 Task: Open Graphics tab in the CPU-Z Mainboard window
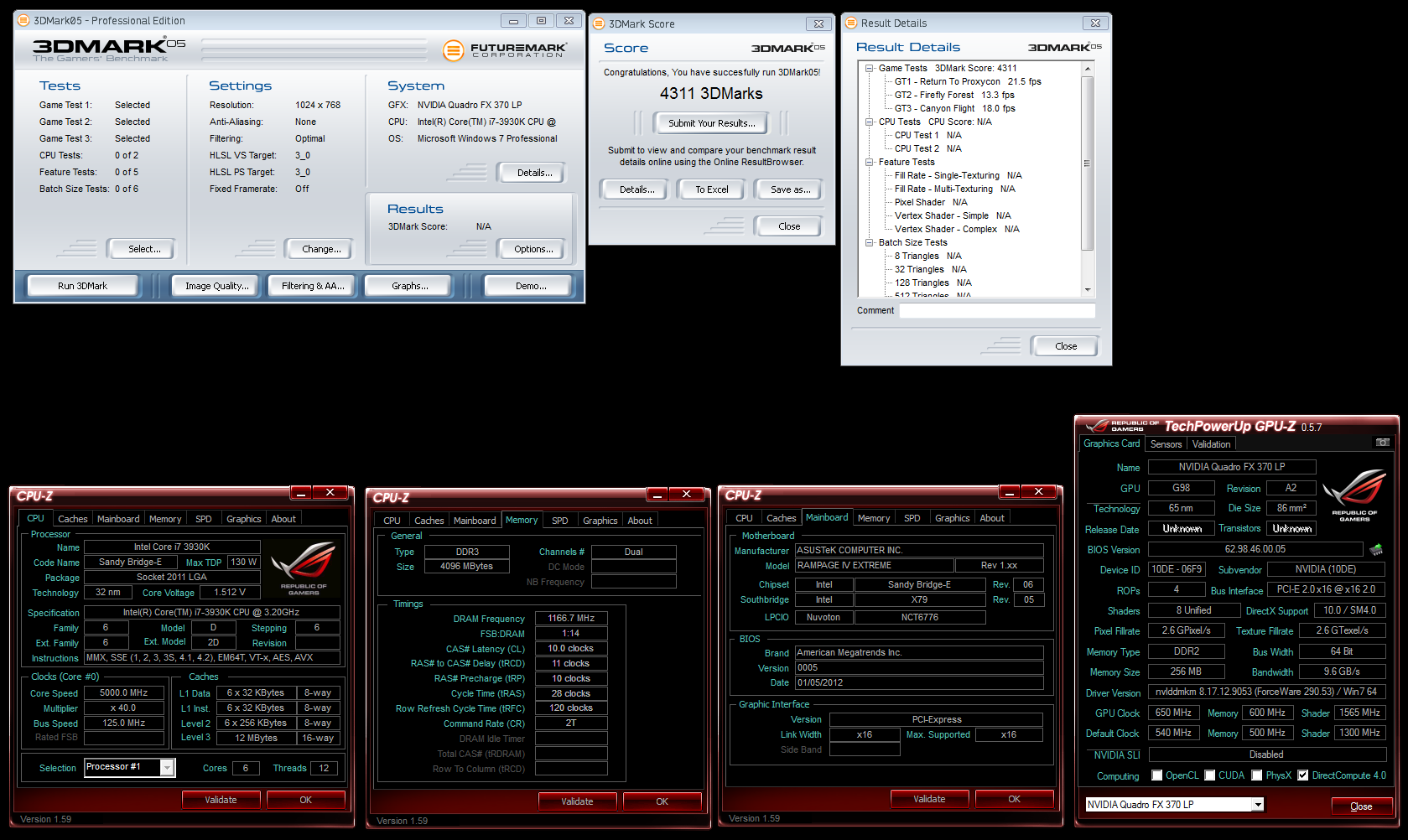coord(952,518)
